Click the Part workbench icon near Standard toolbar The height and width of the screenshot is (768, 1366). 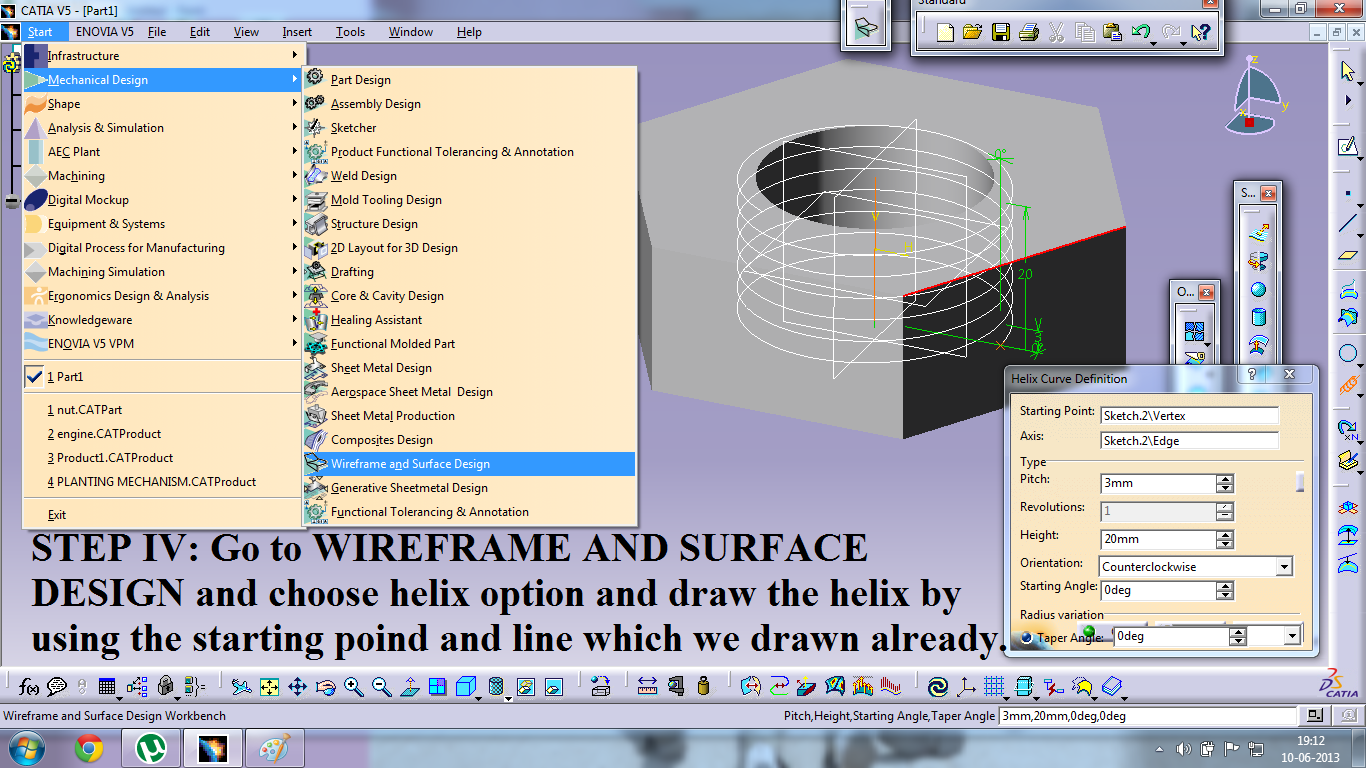coord(866,27)
